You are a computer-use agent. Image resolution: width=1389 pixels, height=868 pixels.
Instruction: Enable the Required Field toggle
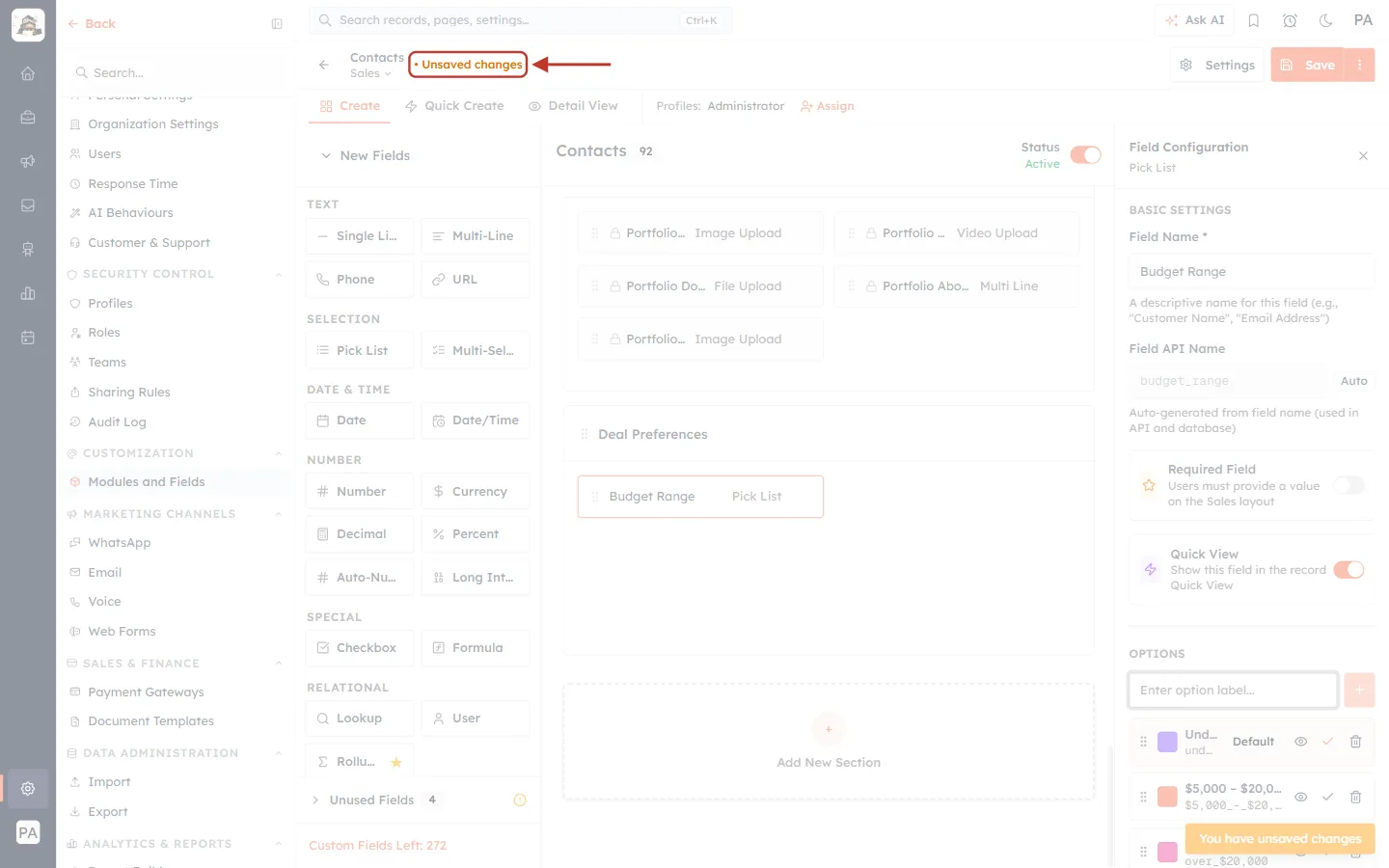click(1349, 485)
